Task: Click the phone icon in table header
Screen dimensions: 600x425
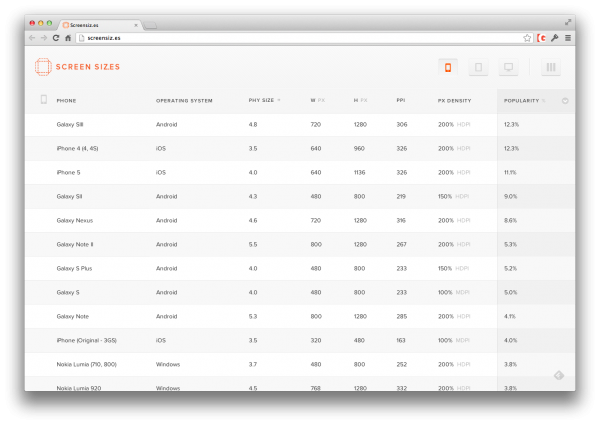Action: tap(44, 99)
